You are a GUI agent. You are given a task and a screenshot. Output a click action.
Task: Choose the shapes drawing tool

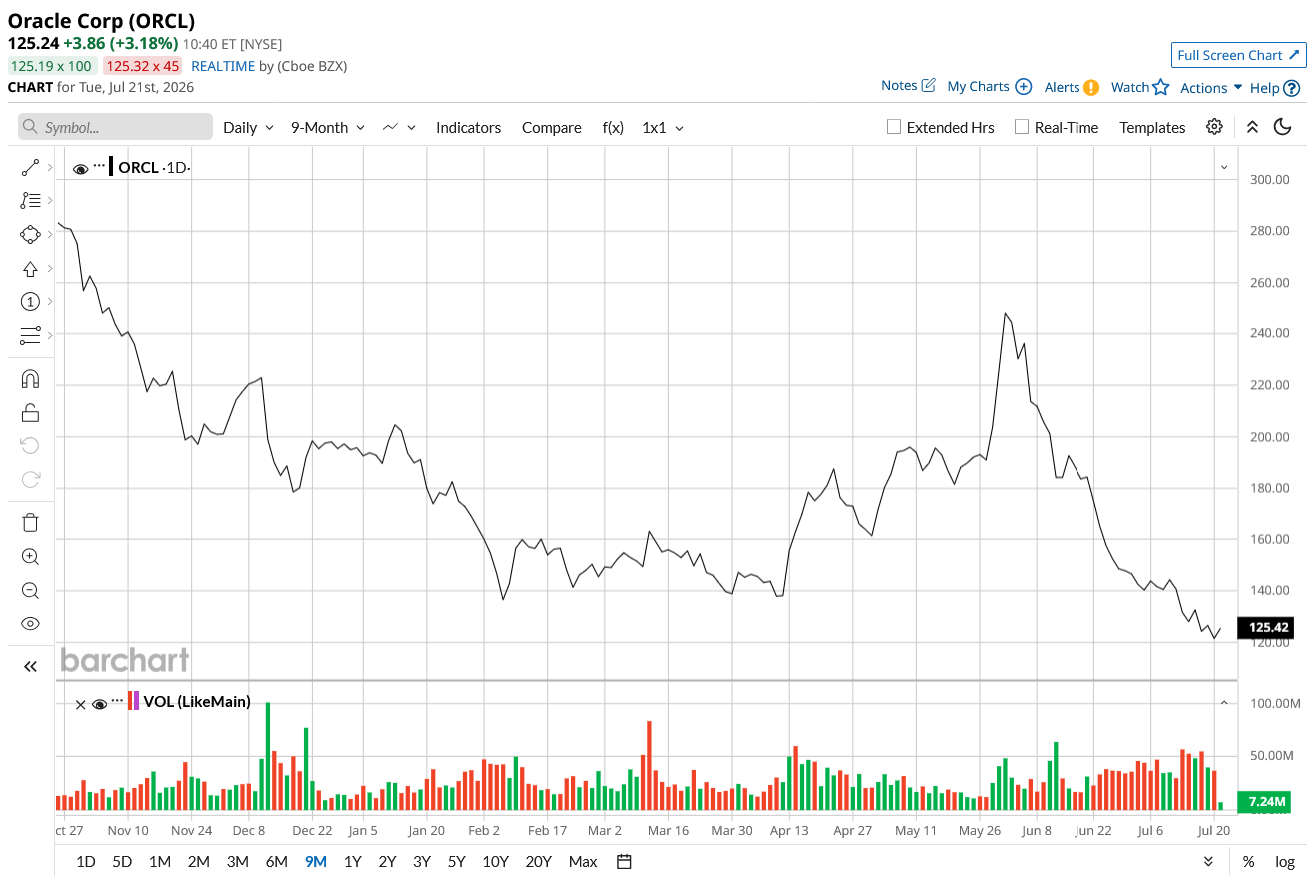(x=30, y=235)
